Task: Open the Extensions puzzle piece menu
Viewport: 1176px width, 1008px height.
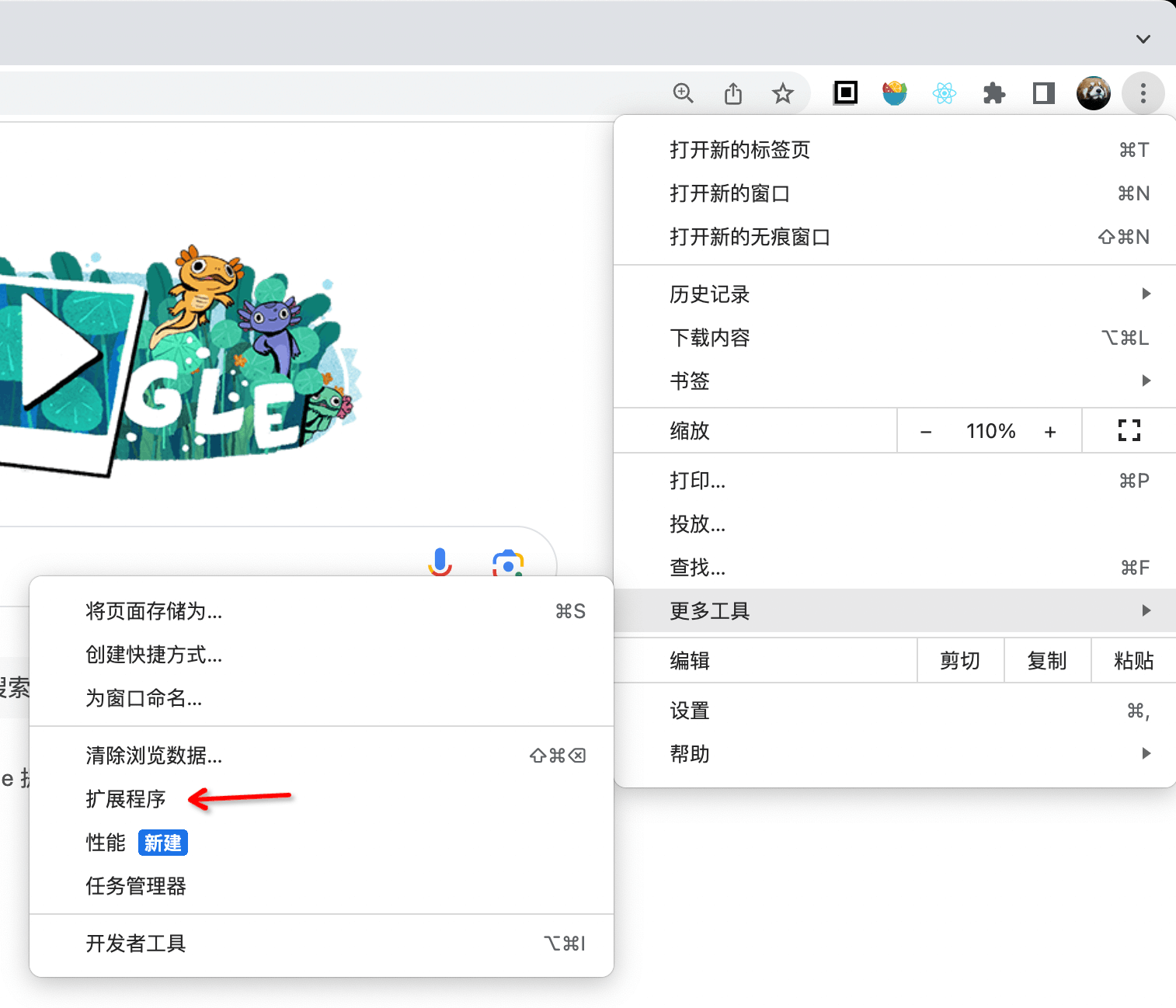Action: (993, 94)
